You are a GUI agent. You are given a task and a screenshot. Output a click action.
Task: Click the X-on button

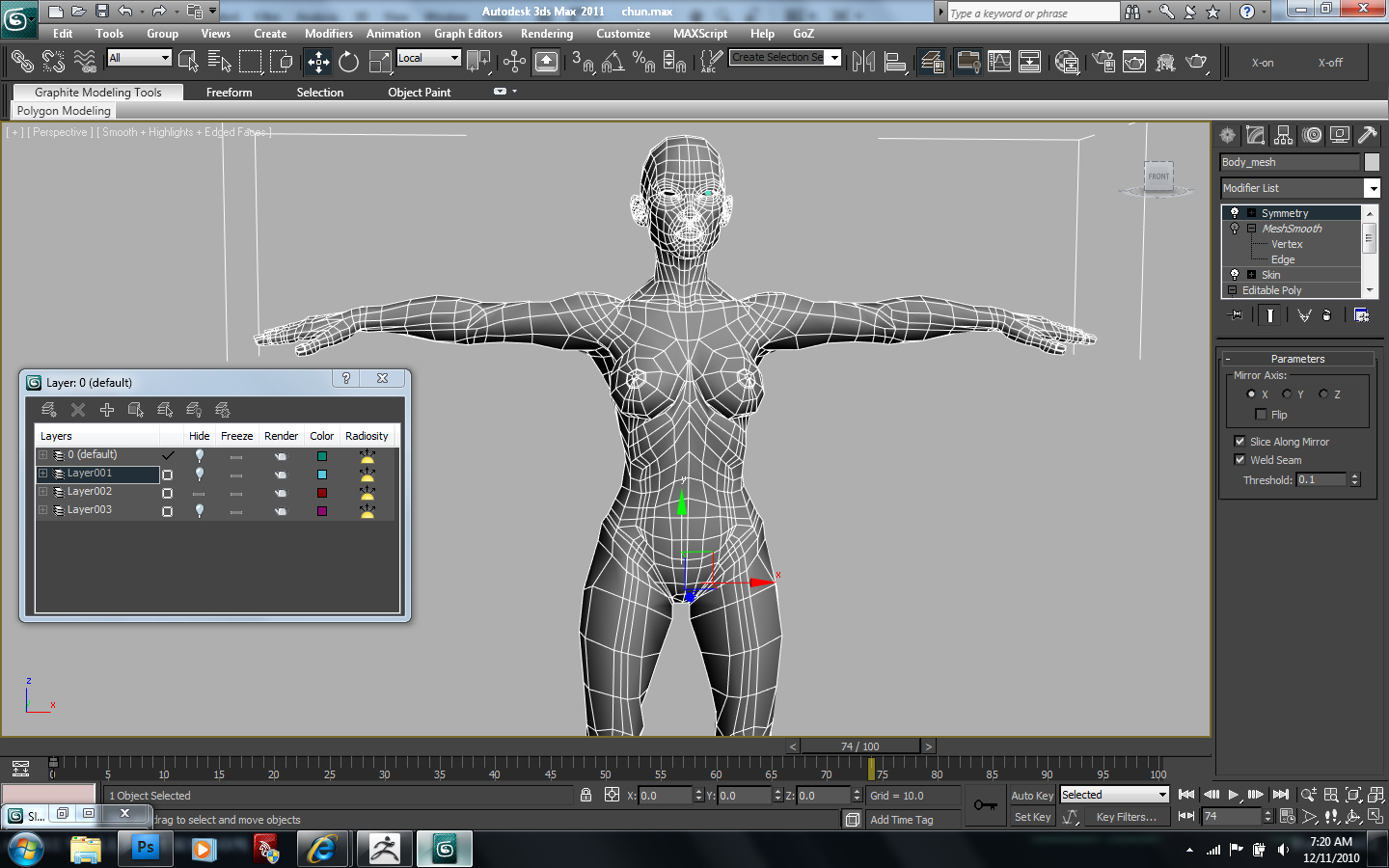(x=1263, y=63)
